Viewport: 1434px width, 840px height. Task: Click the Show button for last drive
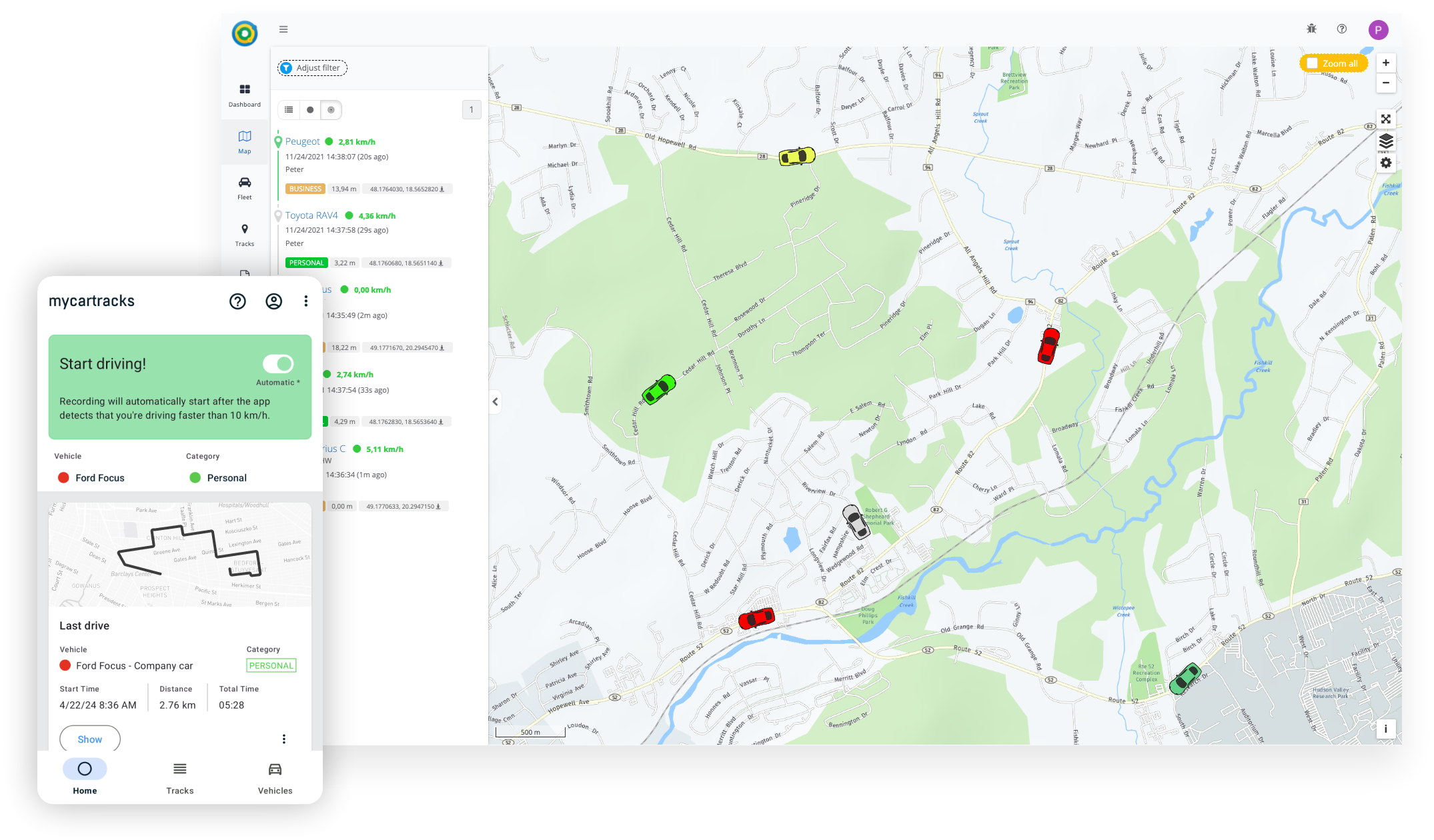[89, 739]
